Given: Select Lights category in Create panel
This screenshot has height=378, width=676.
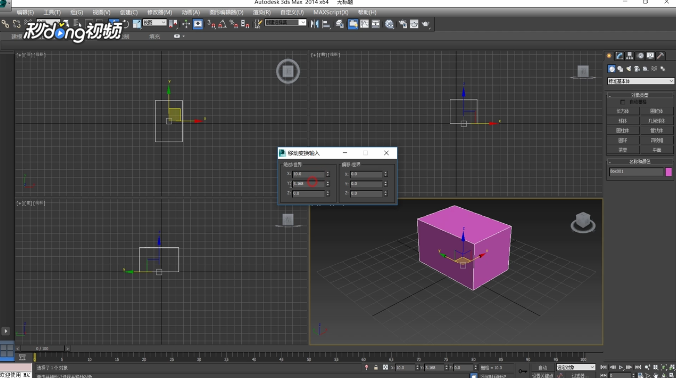Looking at the screenshot, I should pyautogui.click(x=629, y=69).
